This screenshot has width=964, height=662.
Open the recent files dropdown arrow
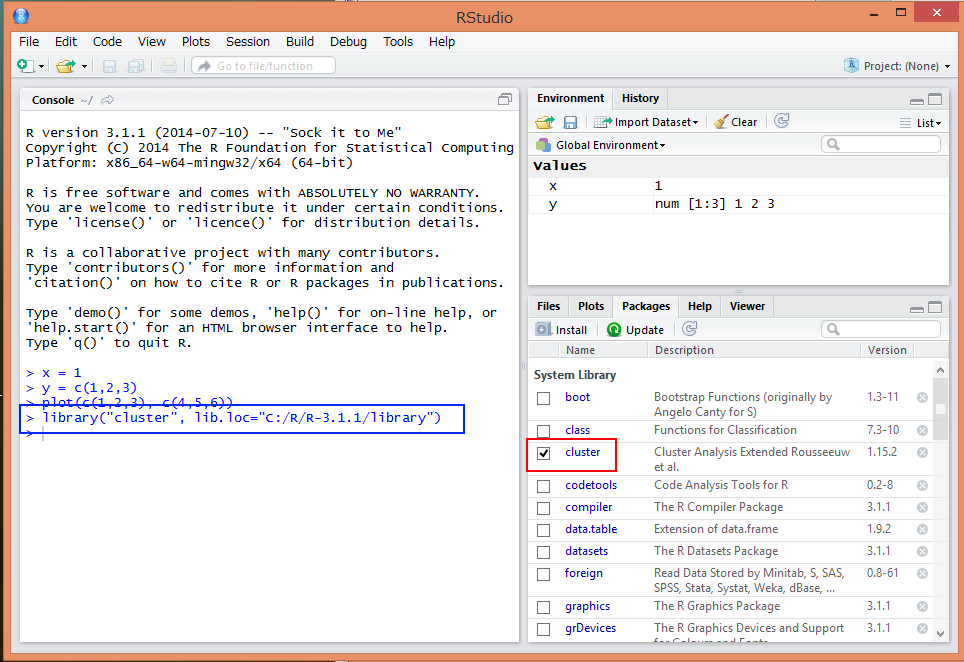[x=84, y=66]
